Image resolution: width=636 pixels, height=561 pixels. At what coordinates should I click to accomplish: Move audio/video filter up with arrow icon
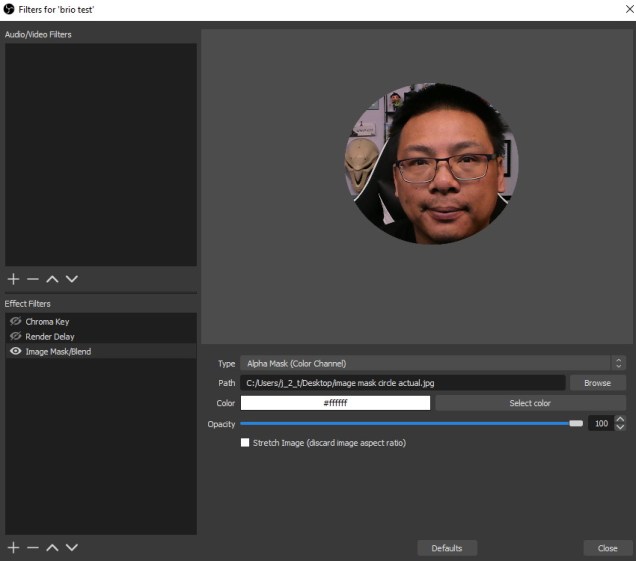point(52,279)
